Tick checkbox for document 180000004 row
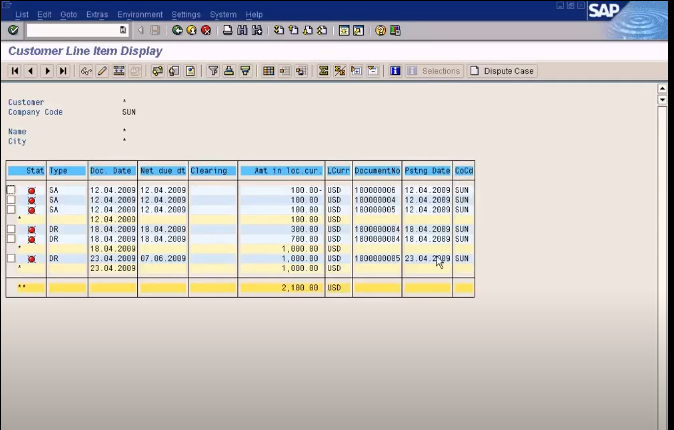The height and width of the screenshot is (430, 674). click(x=11, y=200)
